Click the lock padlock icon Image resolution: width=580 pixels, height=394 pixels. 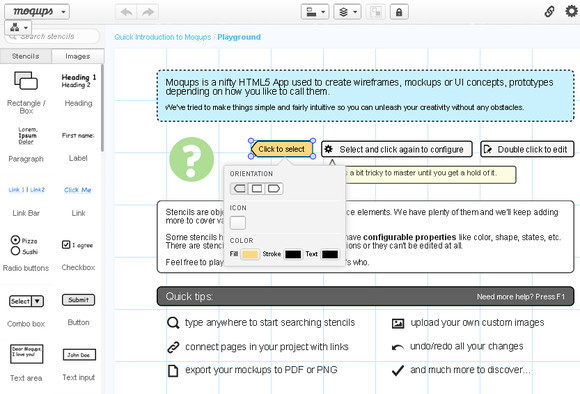click(x=399, y=12)
